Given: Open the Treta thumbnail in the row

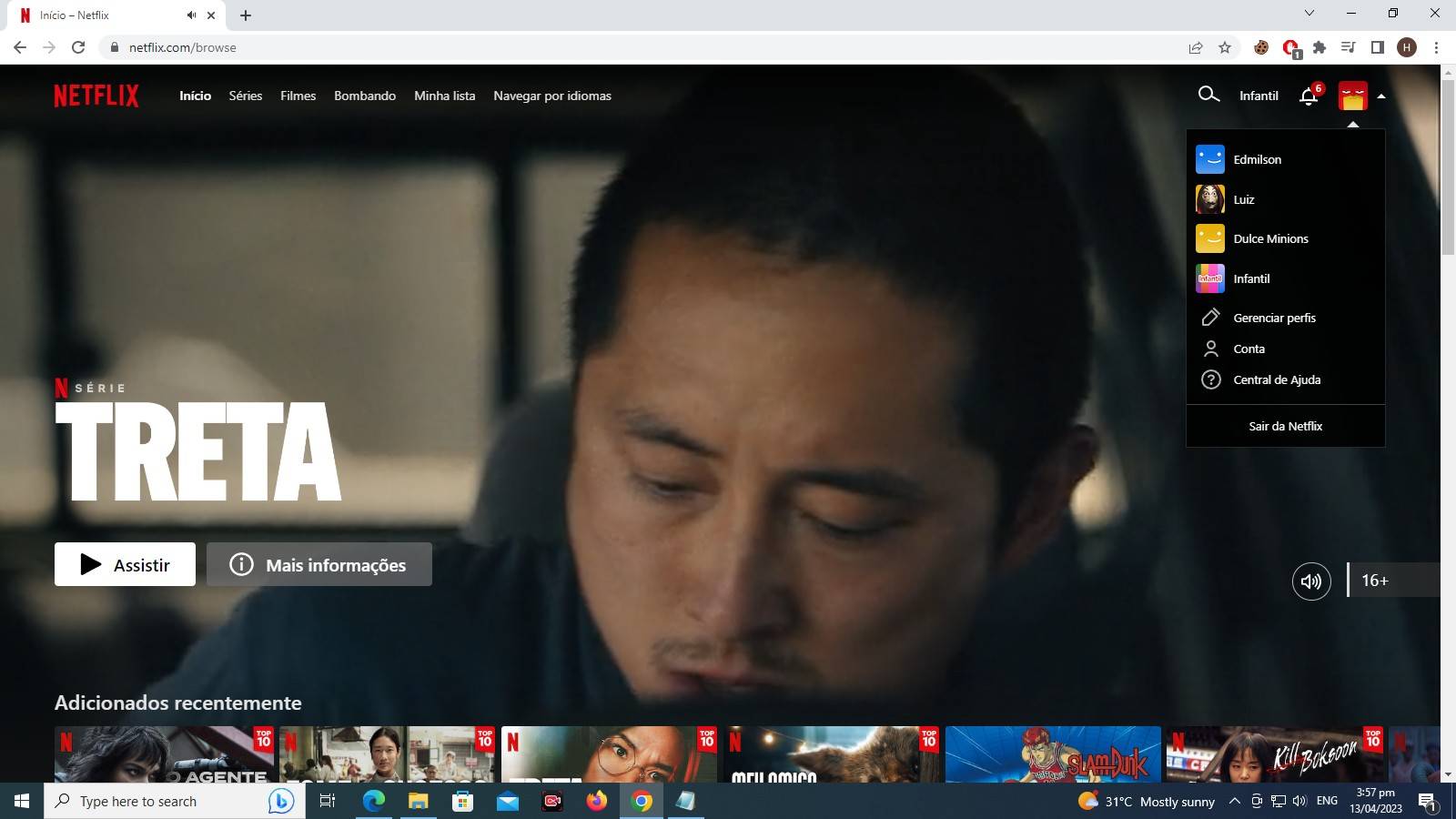Looking at the screenshot, I should click(609, 754).
